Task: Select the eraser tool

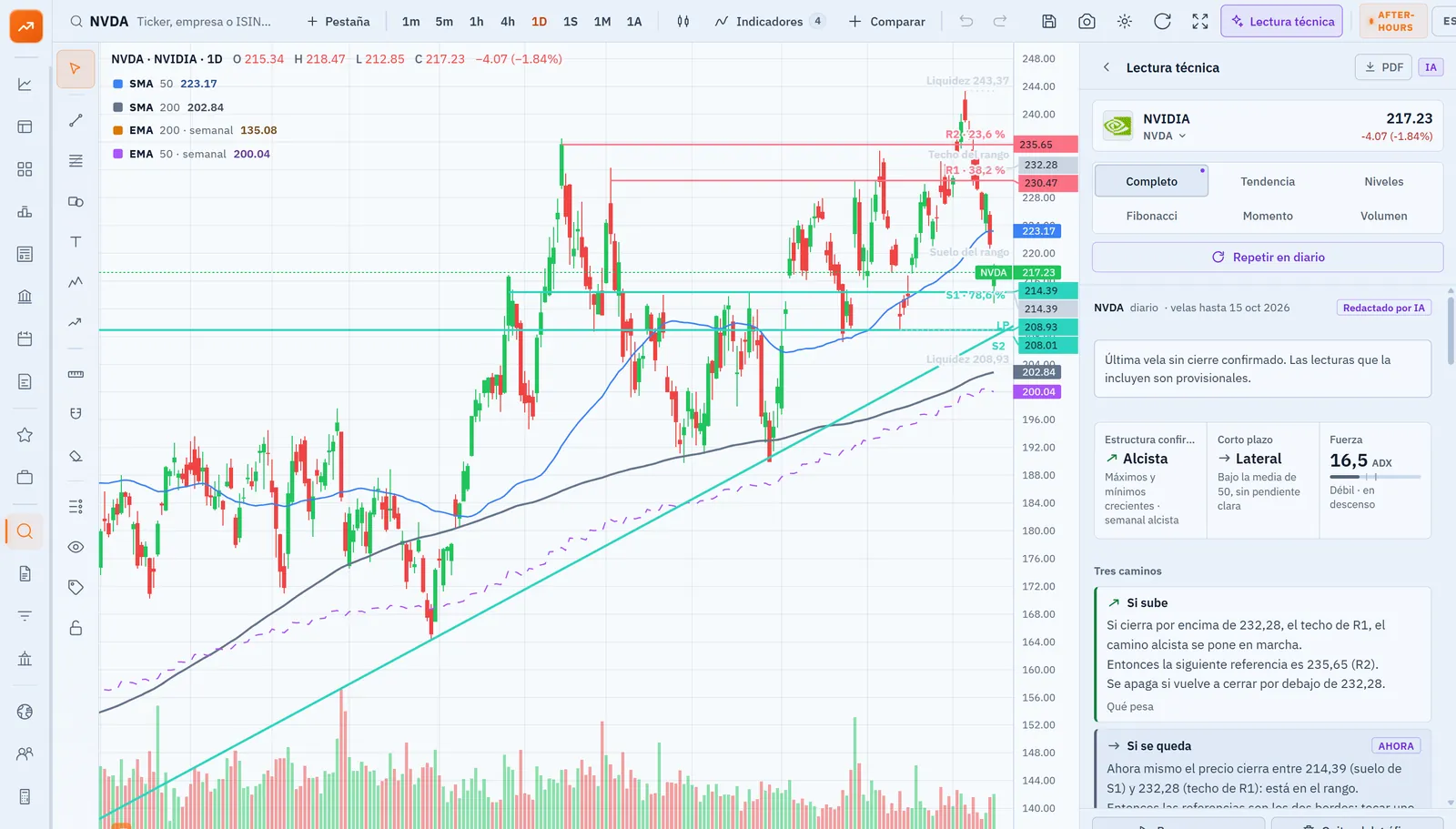Action: click(x=76, y=456)
